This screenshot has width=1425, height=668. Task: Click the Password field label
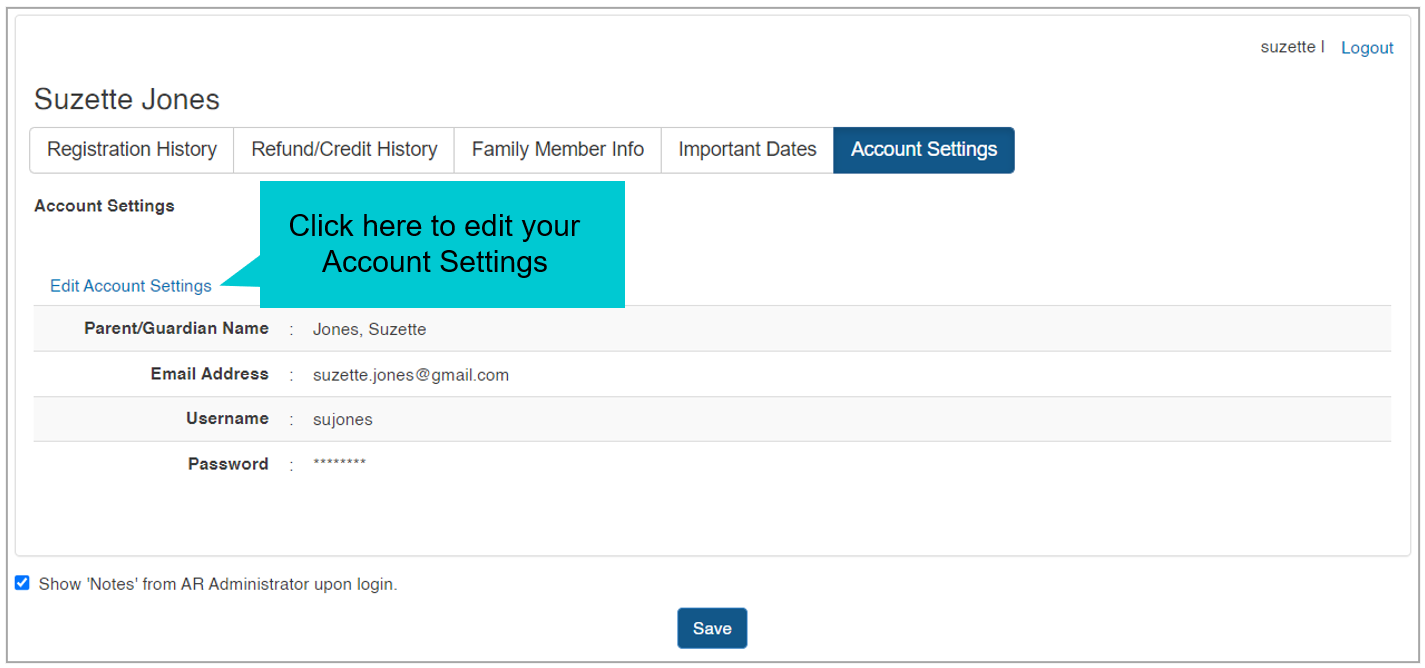pyautogui.click(x=228, y=464)
